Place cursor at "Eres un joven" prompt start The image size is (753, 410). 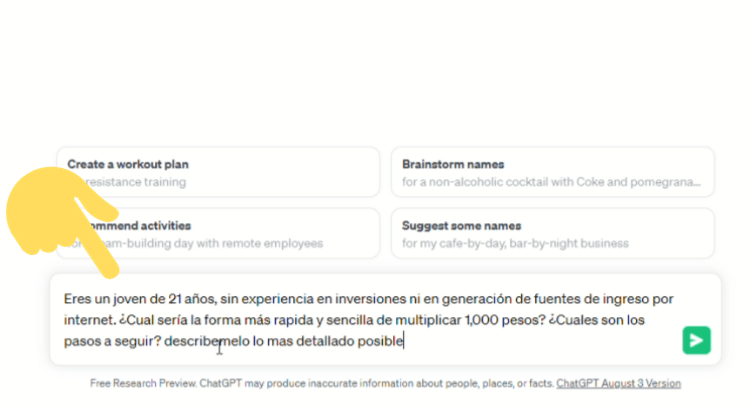(64, 298)
